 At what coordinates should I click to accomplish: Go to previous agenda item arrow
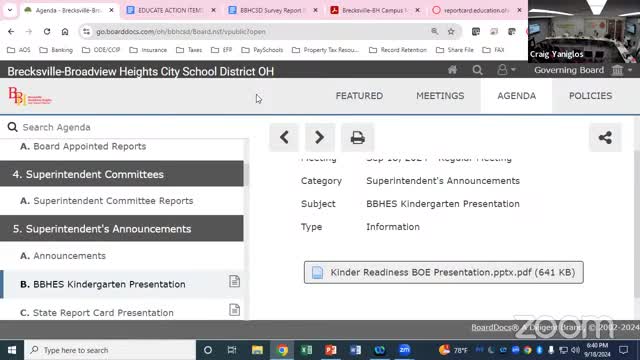284,138
